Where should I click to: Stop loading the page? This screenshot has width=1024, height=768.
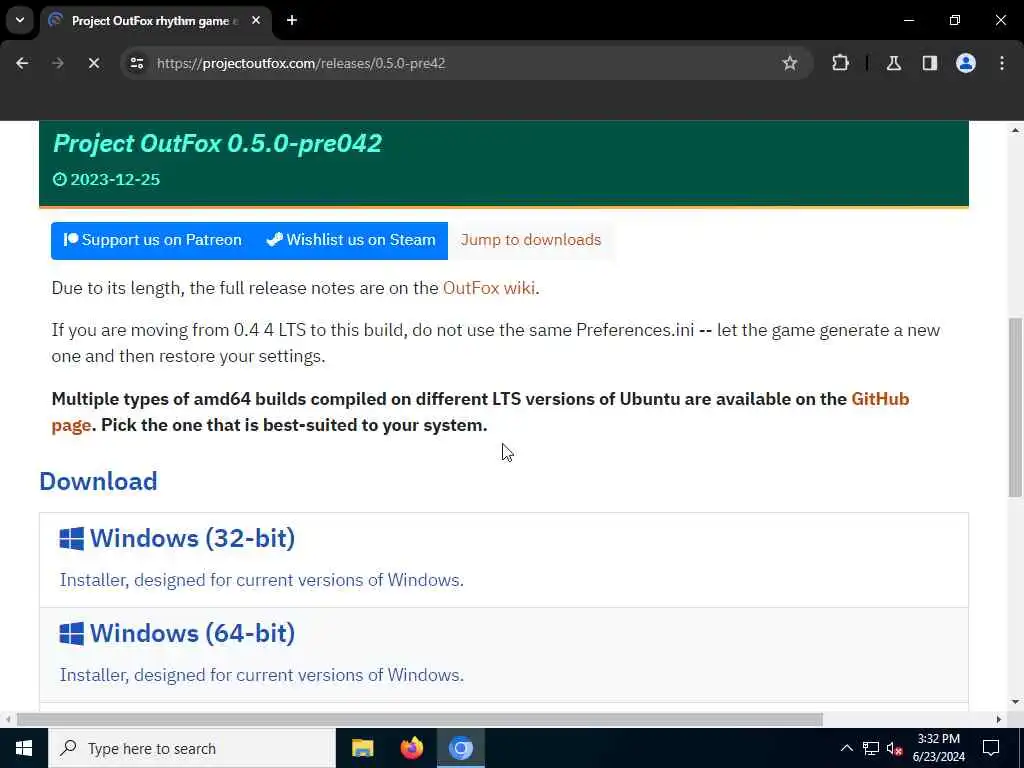pos(93,63)
